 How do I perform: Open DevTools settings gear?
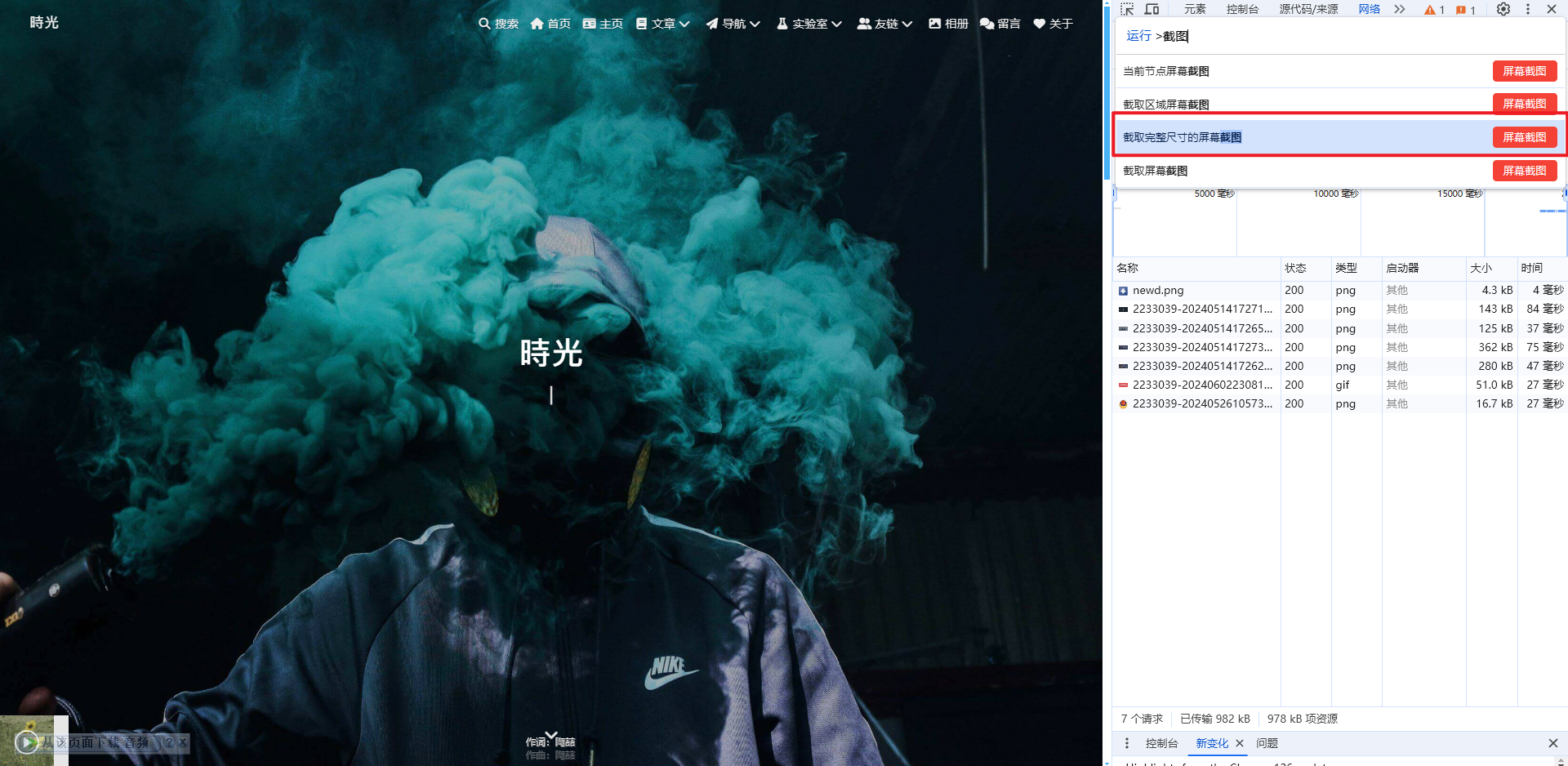[x=1503, y=9]
